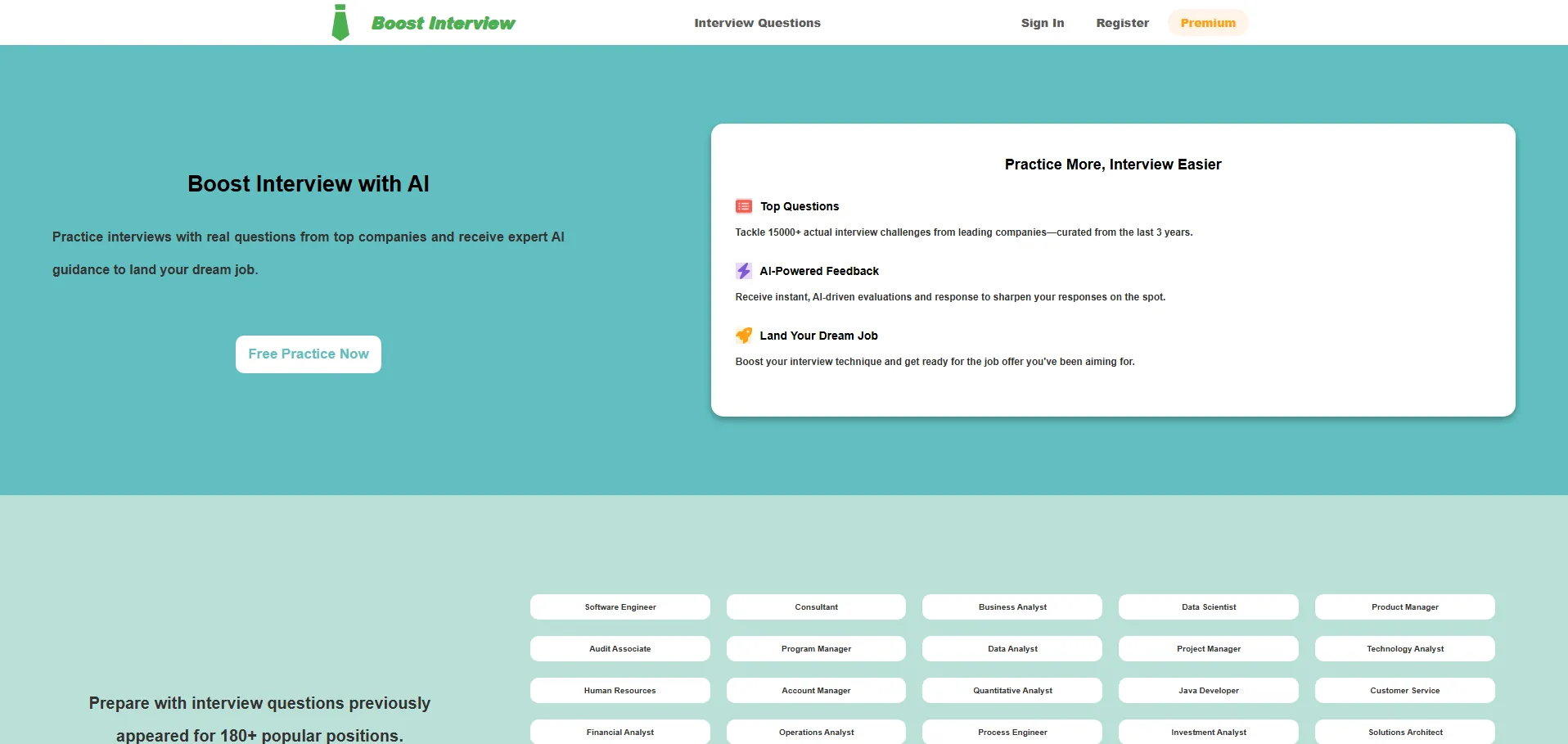This screenshot has width=1568, height=744.
Task: Click the orange rocket Dream Job icon
Action: [x=743, y=336]
